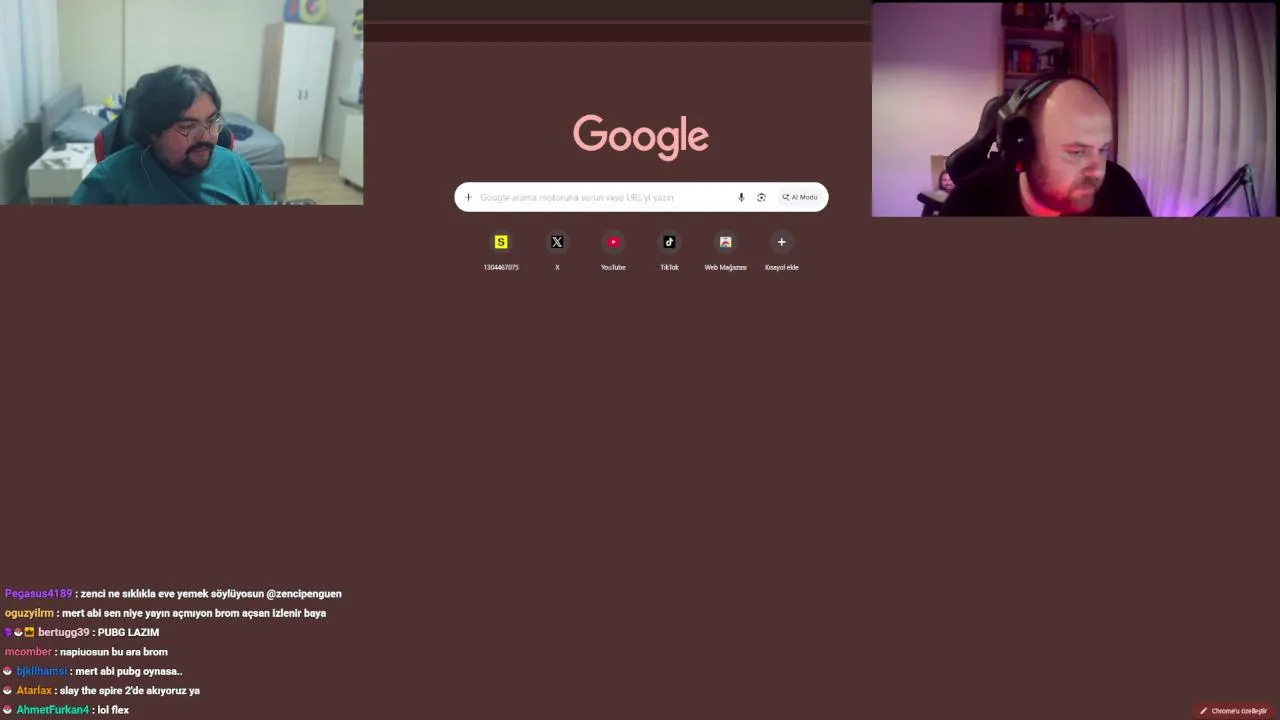Click chat username AhmetFurkan4
Screen dimensions: 1280x720
52,710
